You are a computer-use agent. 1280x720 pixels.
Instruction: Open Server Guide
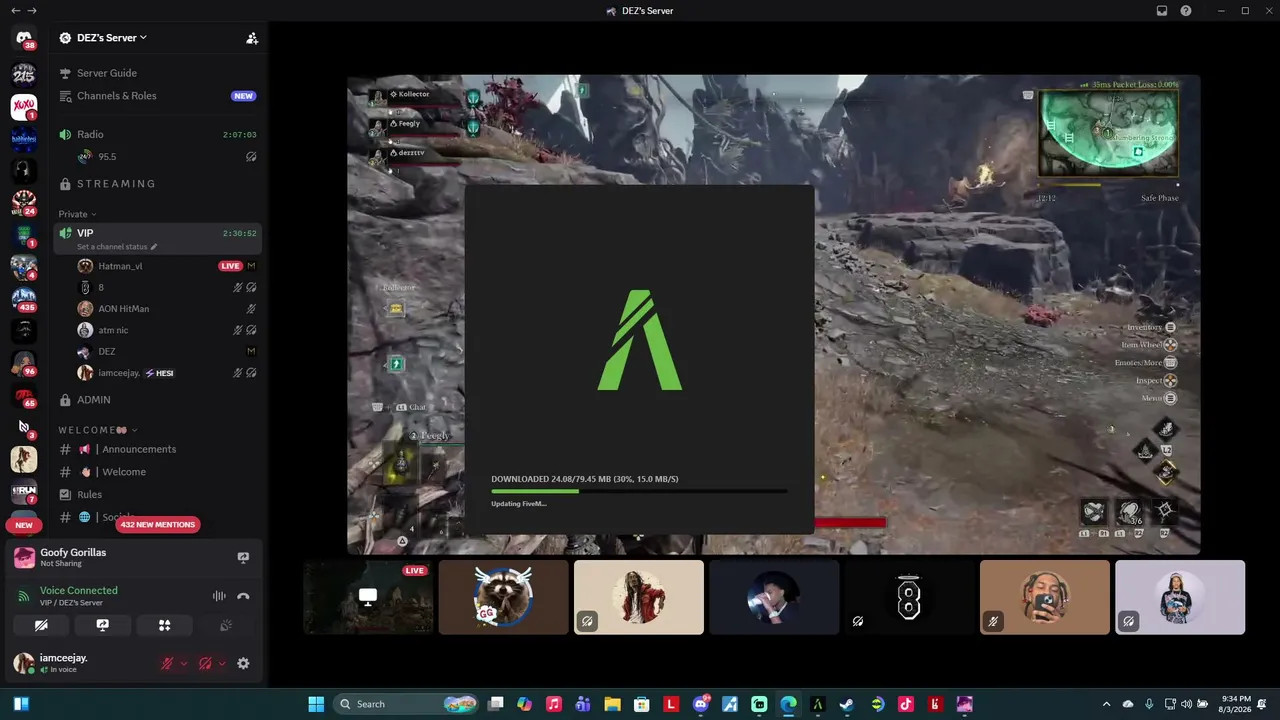click(158, 73)
